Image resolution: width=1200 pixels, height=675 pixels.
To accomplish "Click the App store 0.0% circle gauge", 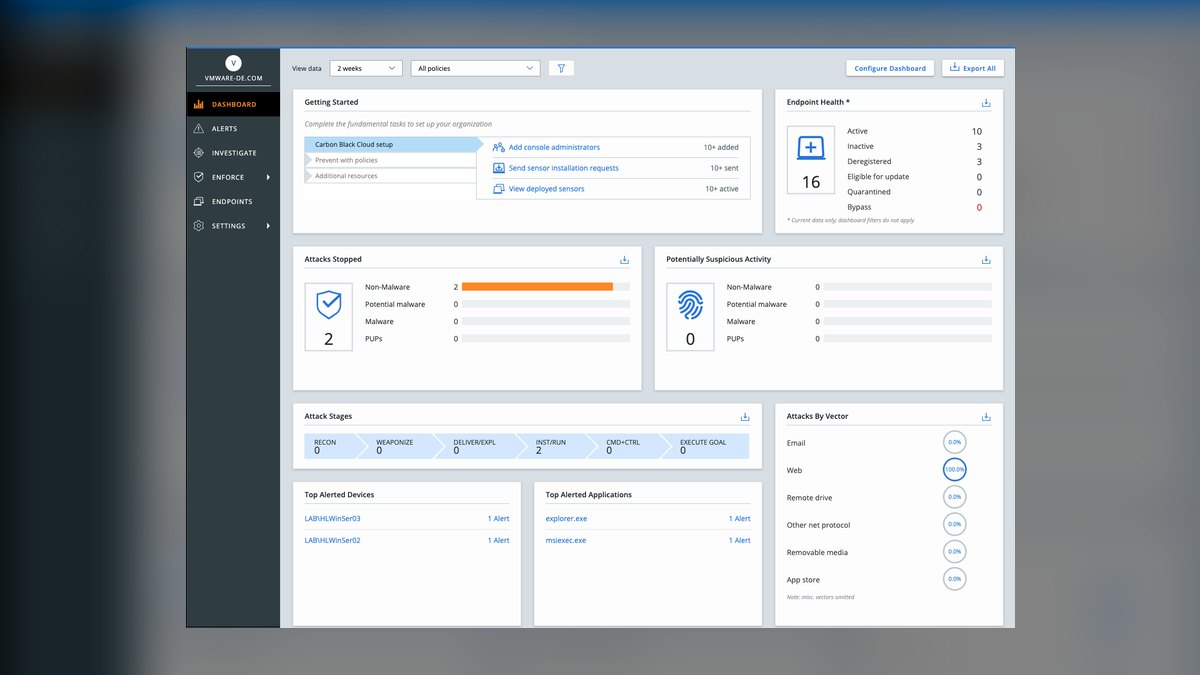I will click(955, 579).
